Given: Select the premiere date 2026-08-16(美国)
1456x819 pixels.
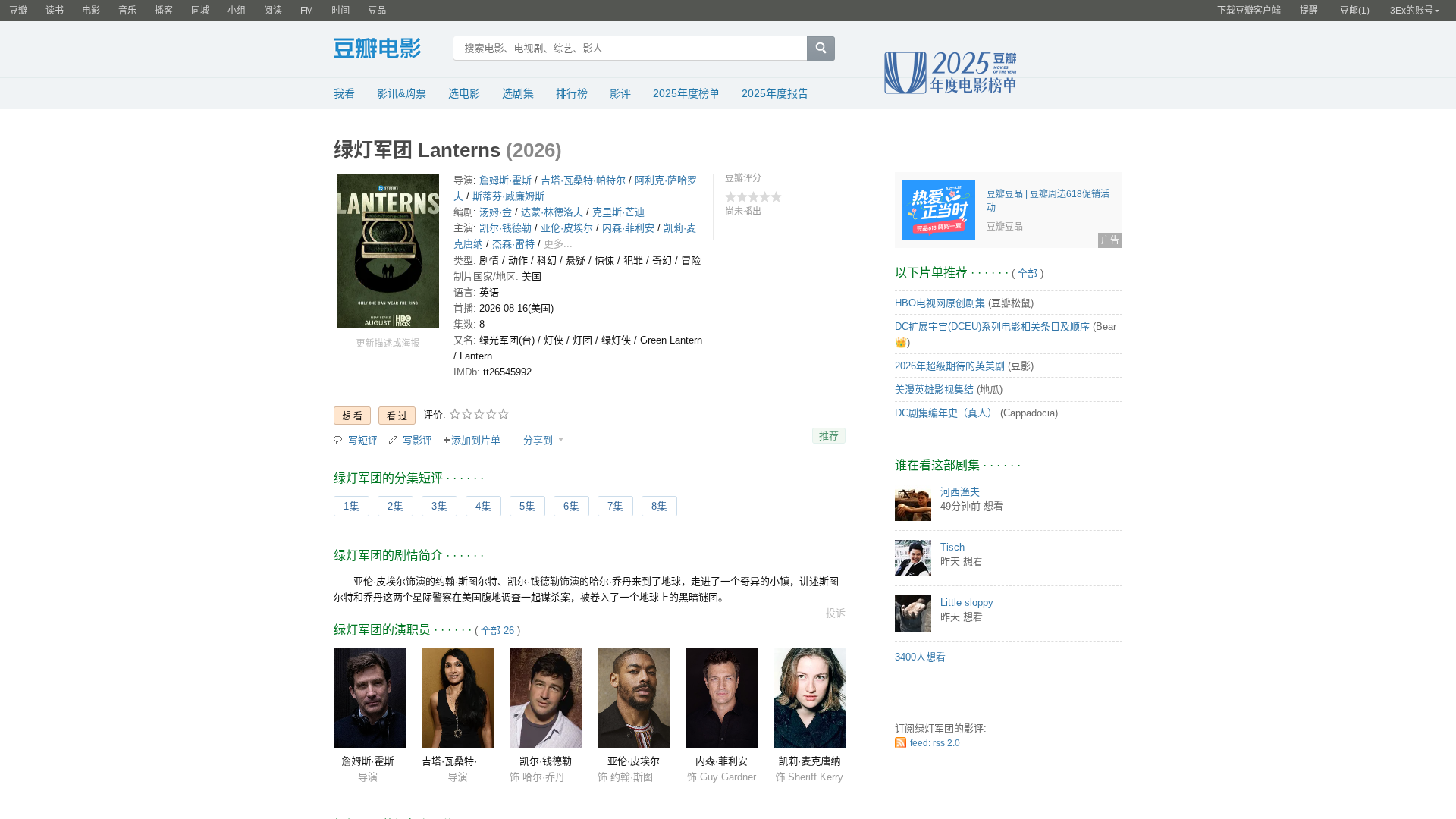Looking at the screenshot, I should [x=516, y=309].
